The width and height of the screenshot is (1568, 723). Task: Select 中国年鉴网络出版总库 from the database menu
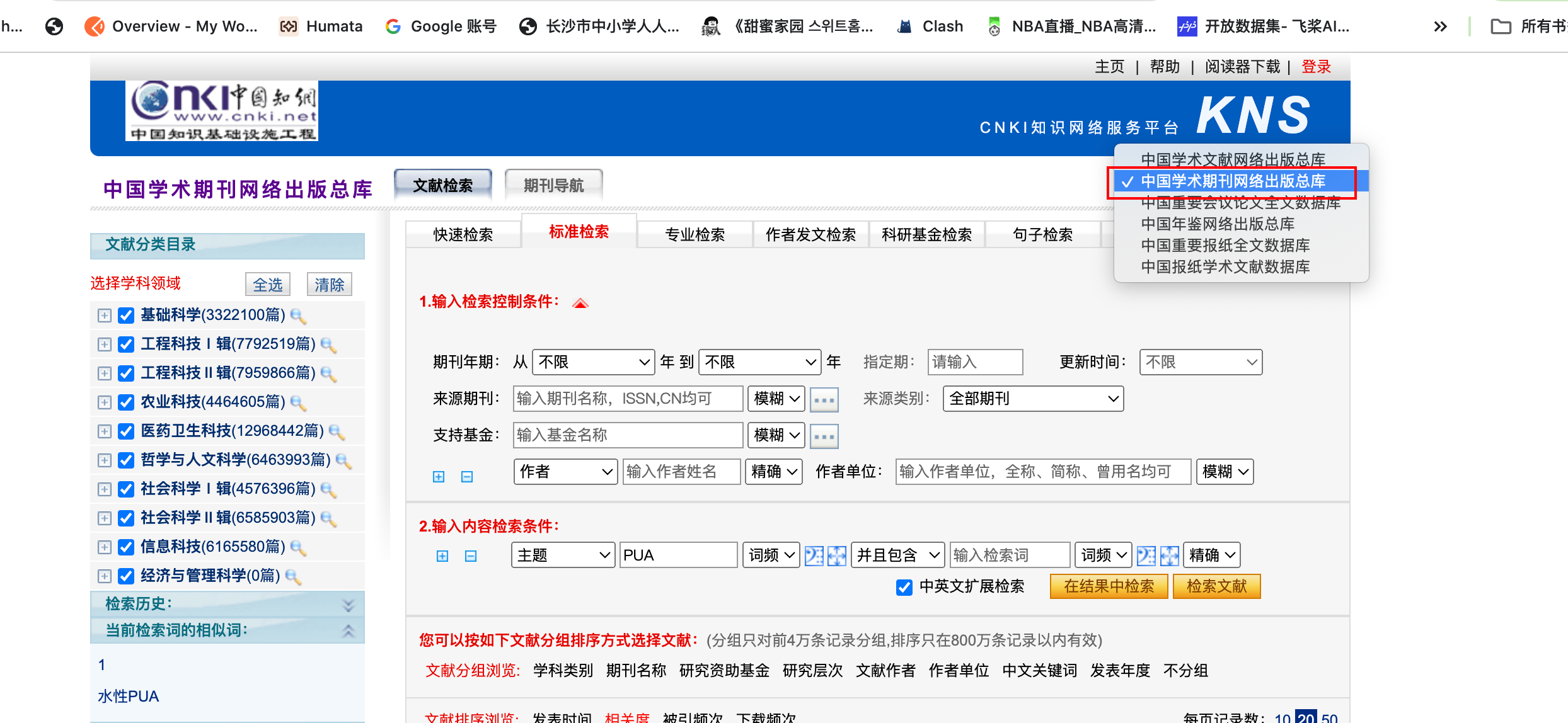coord(1217,224)
